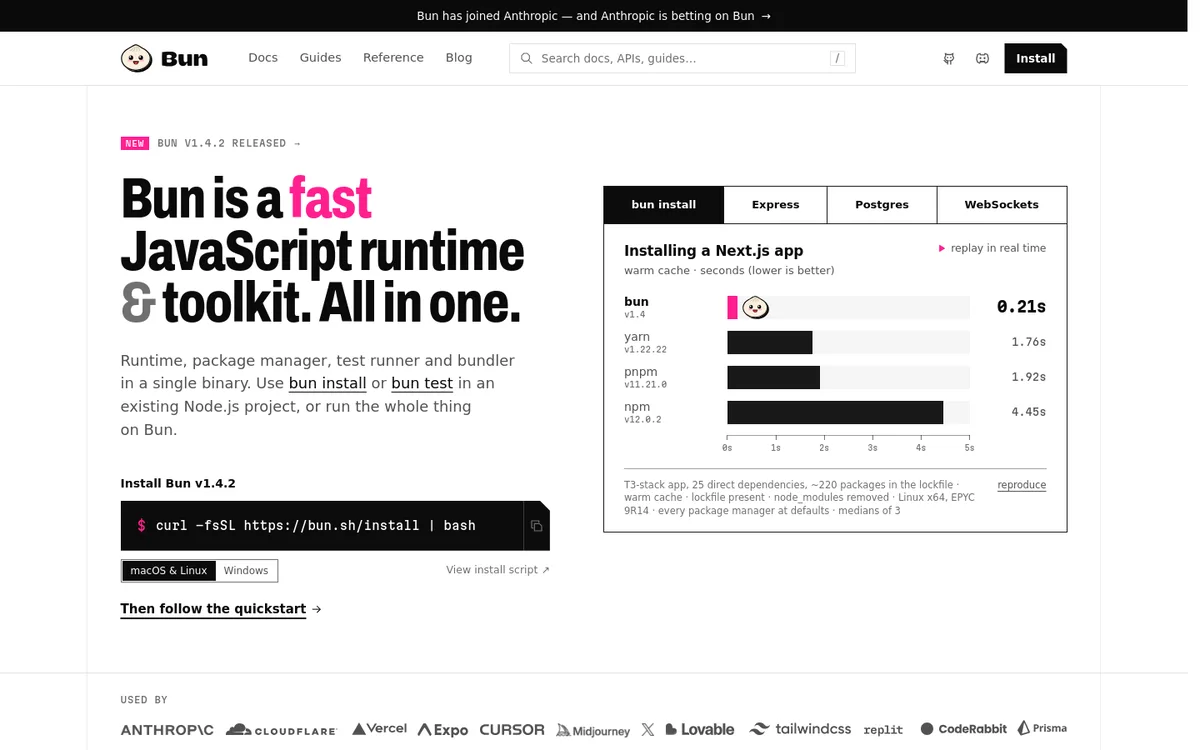Click the Anthropic logo
Image resolution: width=1200 pixels, height=750 pixels.
click(167, 730)
